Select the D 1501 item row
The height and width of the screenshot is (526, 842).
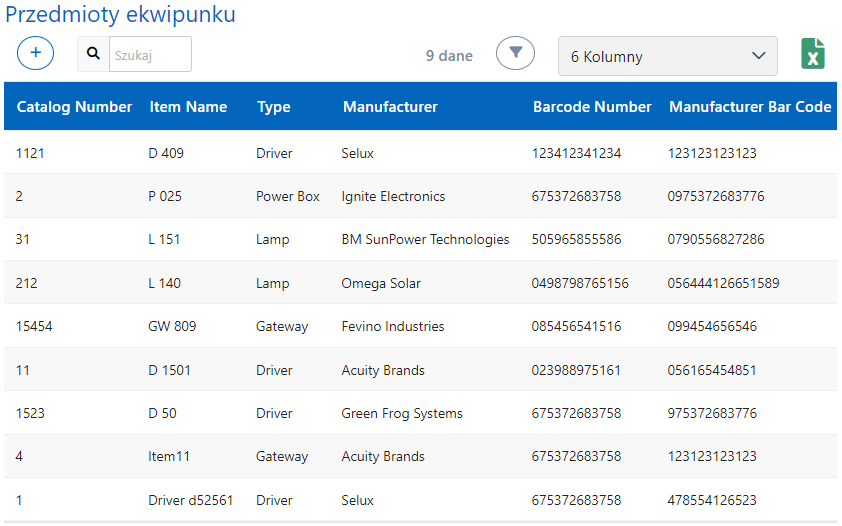169,370
